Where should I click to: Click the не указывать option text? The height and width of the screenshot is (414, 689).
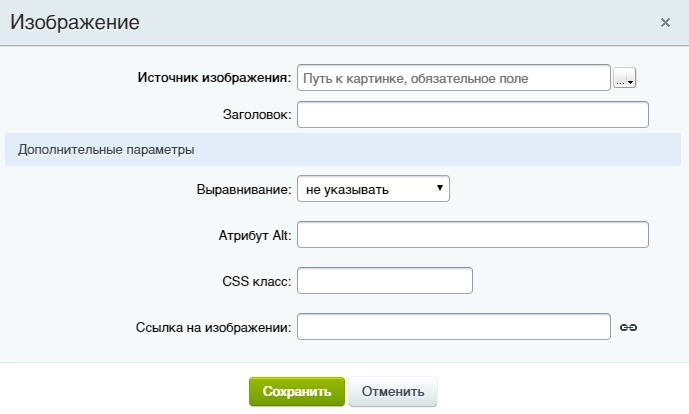347,188
